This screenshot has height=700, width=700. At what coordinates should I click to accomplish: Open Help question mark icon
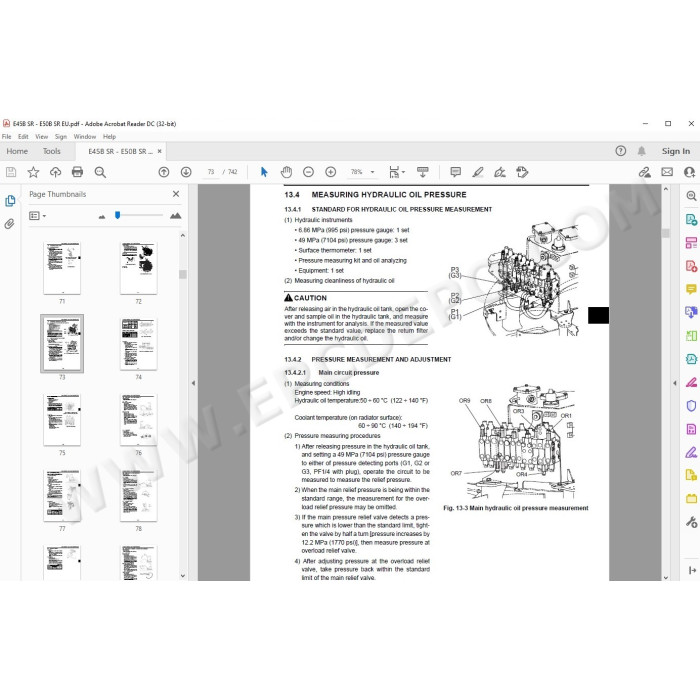tap(621, 151)
